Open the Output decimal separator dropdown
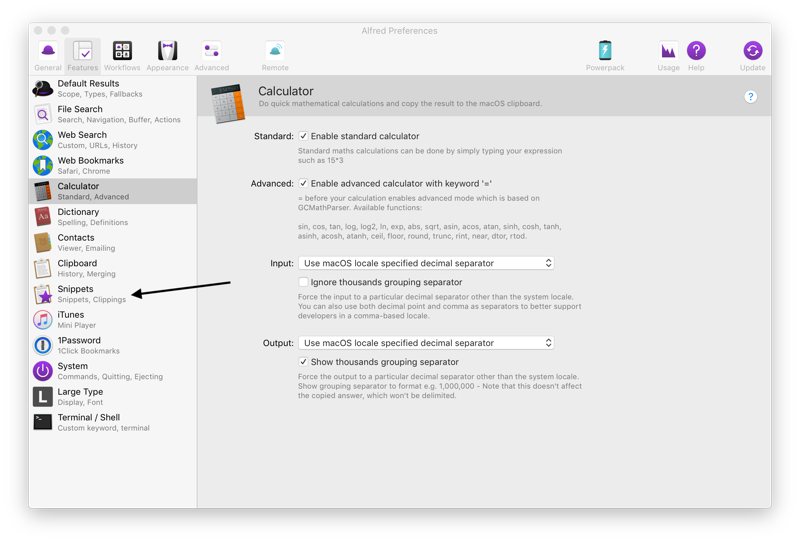This screenshot has width=800, height=542. (x=426, y=342)
